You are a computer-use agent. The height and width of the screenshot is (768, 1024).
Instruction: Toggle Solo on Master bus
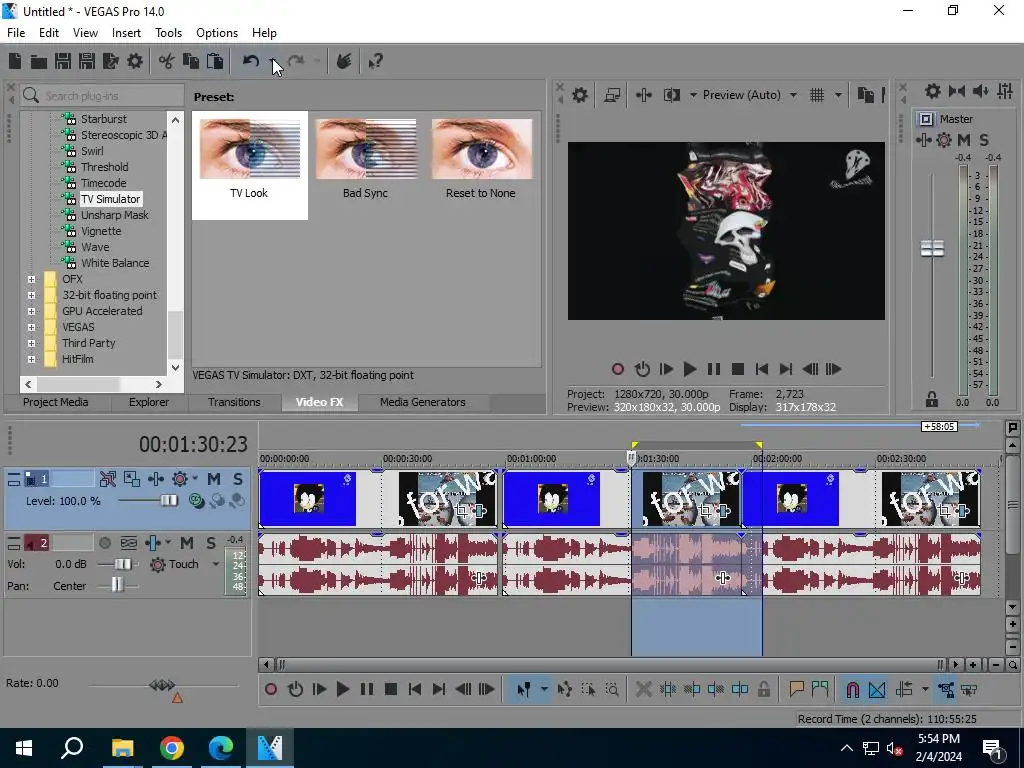[984, 140]
